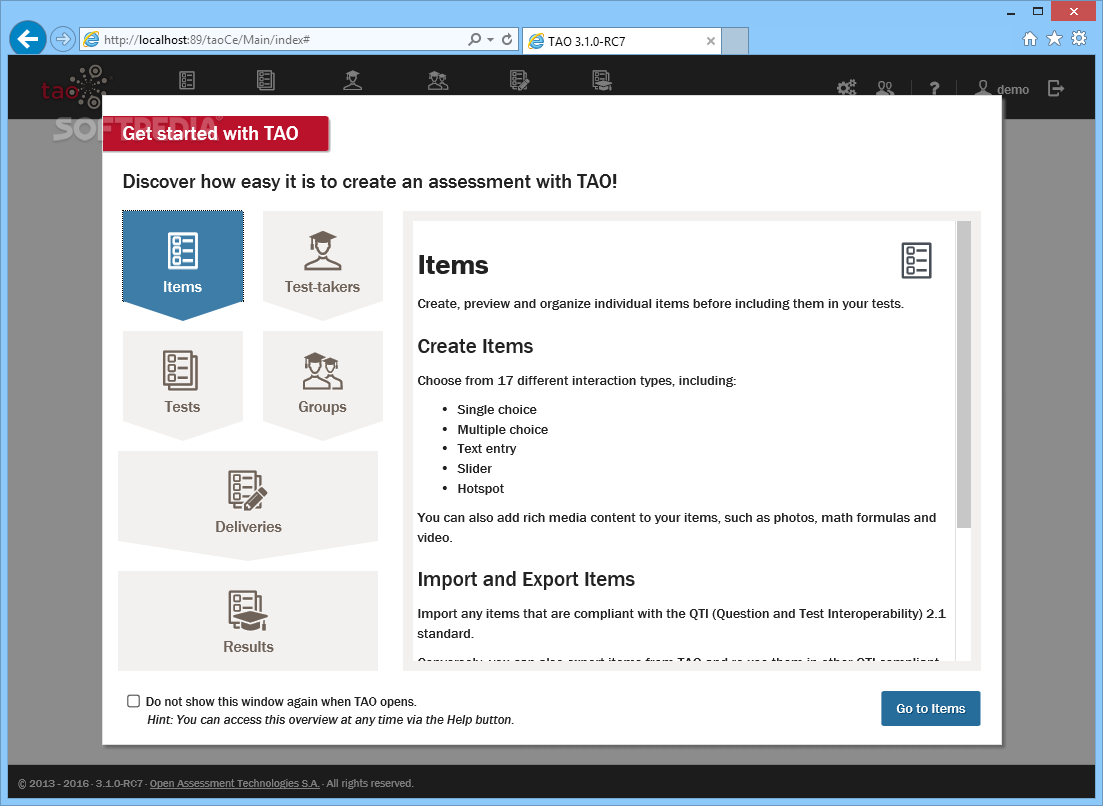Image resolution: width=1103 pixels, height=806 pixels.
Task: Click the 'Hotspot' list entry
Action: click(480, 488)
